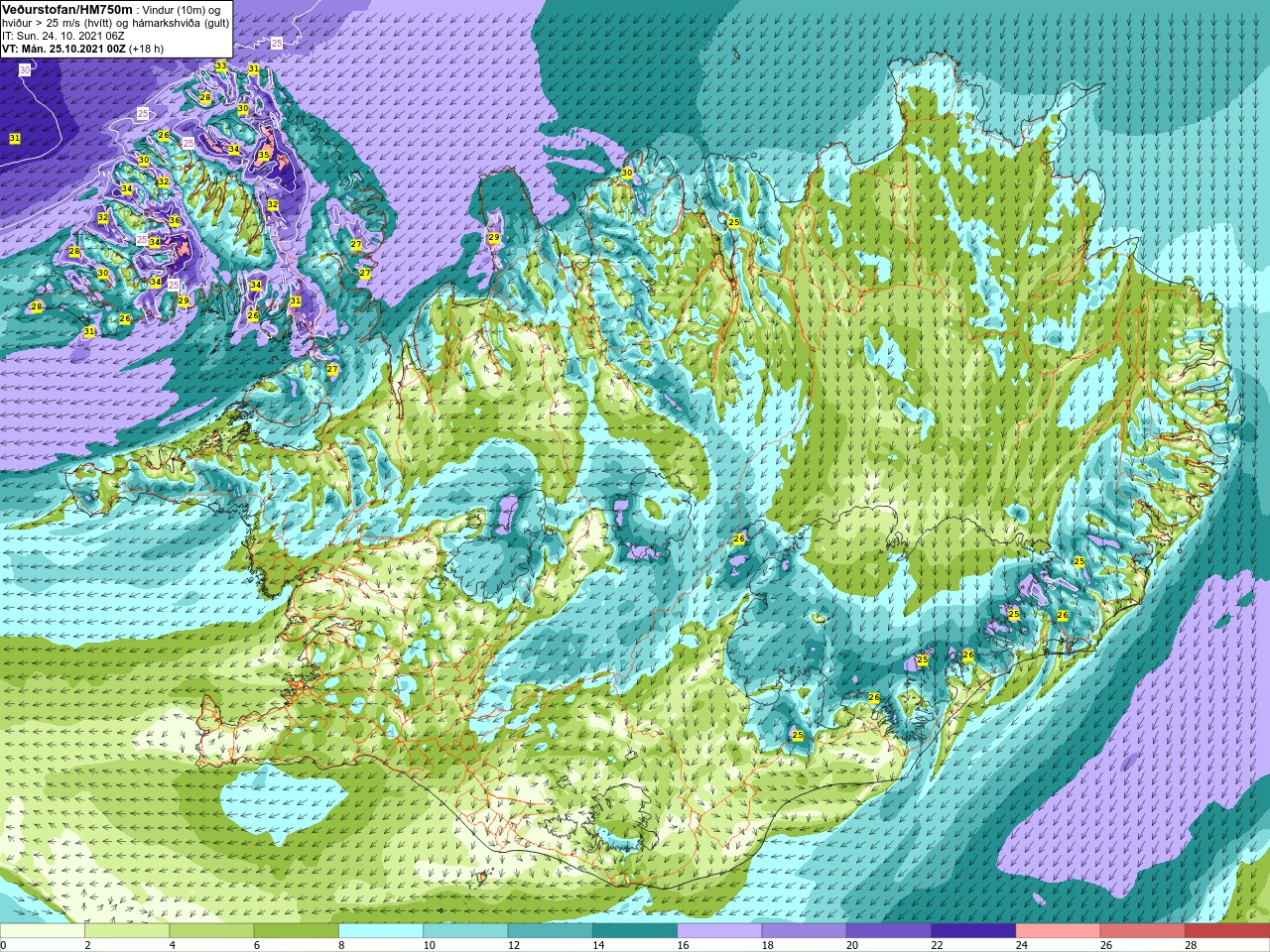Click the legend scale number '4'

173,945
